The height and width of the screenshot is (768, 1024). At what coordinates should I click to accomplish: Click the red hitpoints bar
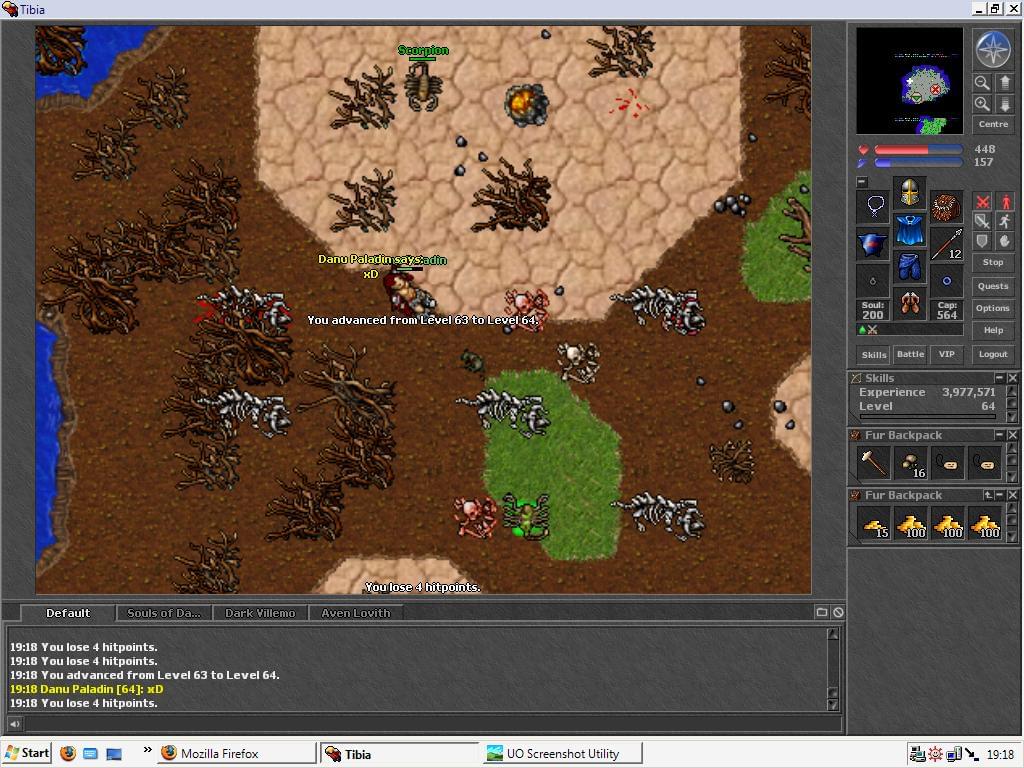(918, 150)
